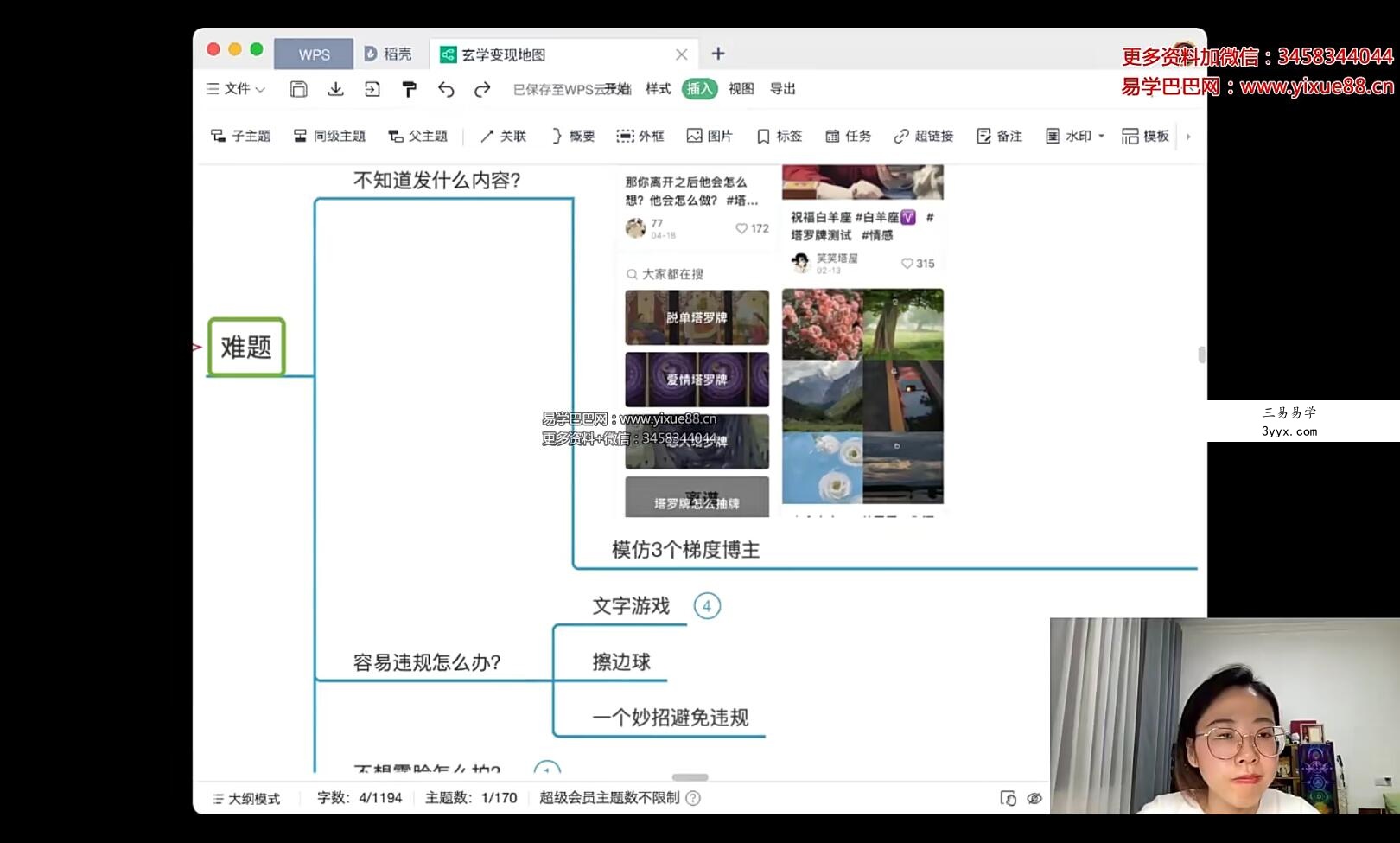Viewport: 1400px width, 843px height.
Task: Insert a 图片 image
Action: pos(710,136)
